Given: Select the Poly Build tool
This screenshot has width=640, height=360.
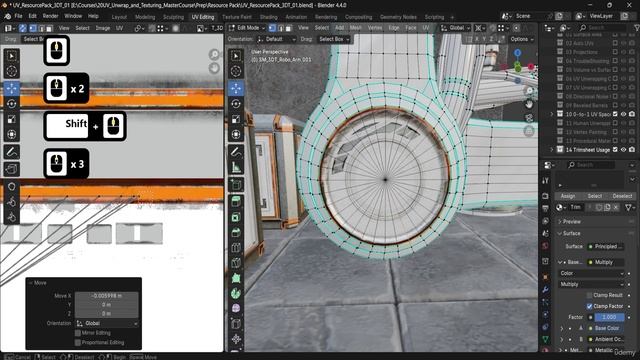Looking at the screenshot, I should [236, 278].
